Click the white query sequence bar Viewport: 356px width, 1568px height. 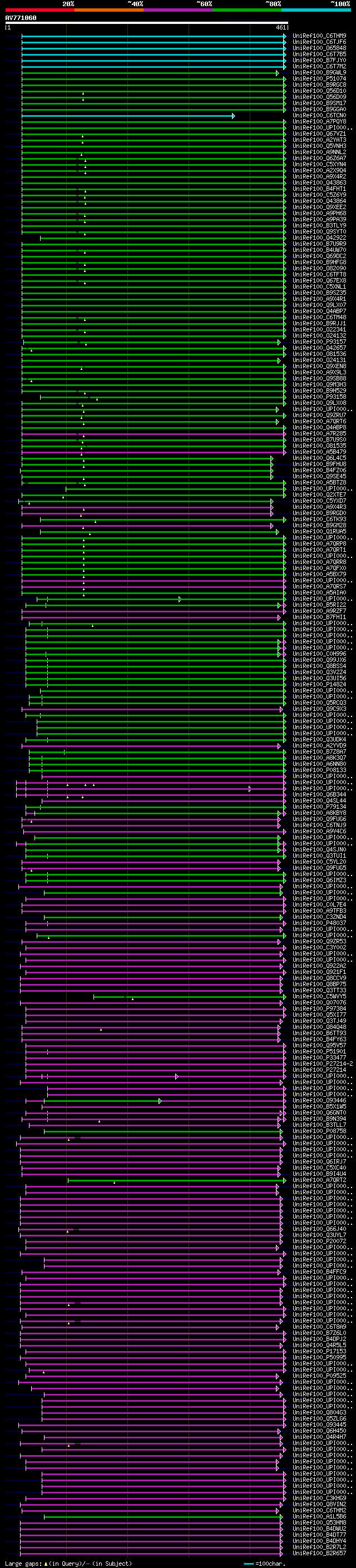point(147,23)
